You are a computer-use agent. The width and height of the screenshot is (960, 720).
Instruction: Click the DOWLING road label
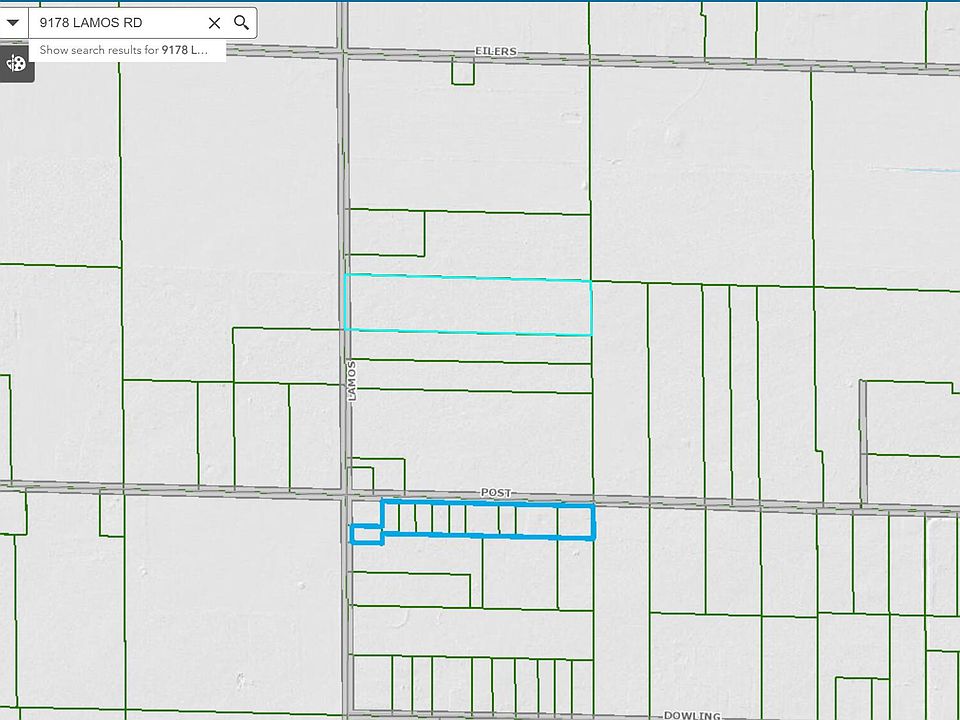point(691,715)
